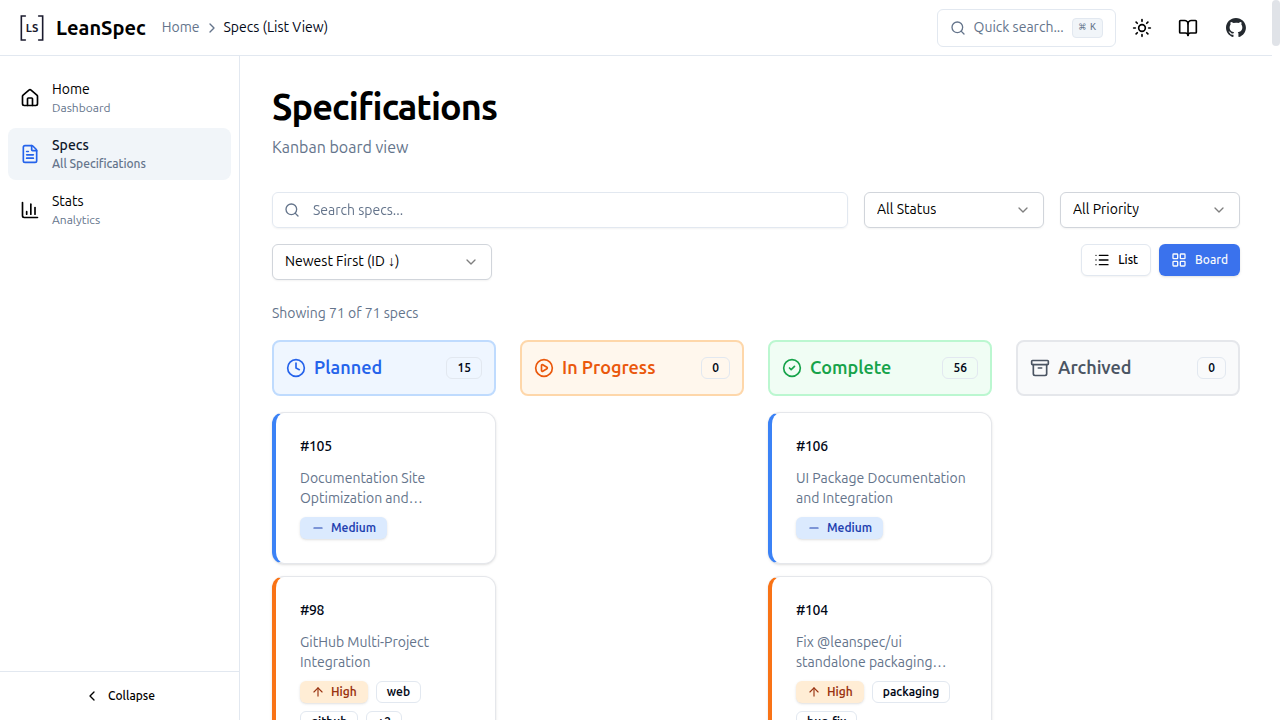Click the clock icon on the Planned column
The width and height of the screenshot is (1280, 720).
click(x=295, y=367)
